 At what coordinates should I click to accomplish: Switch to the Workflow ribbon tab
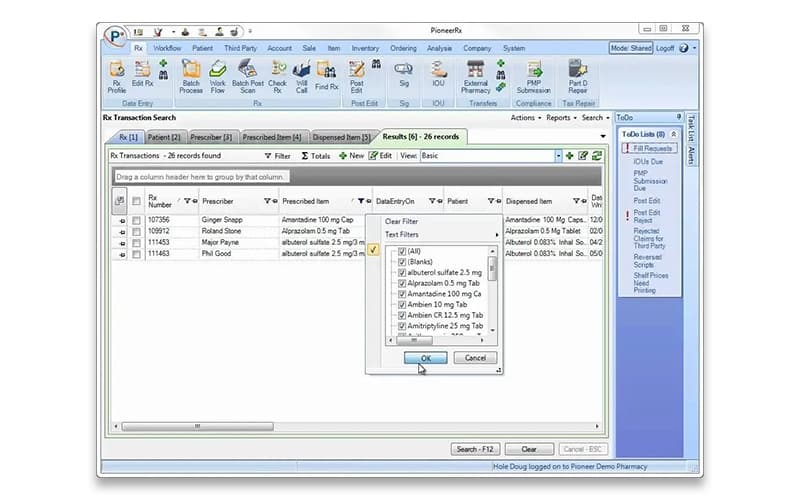(x=167, y=48)
